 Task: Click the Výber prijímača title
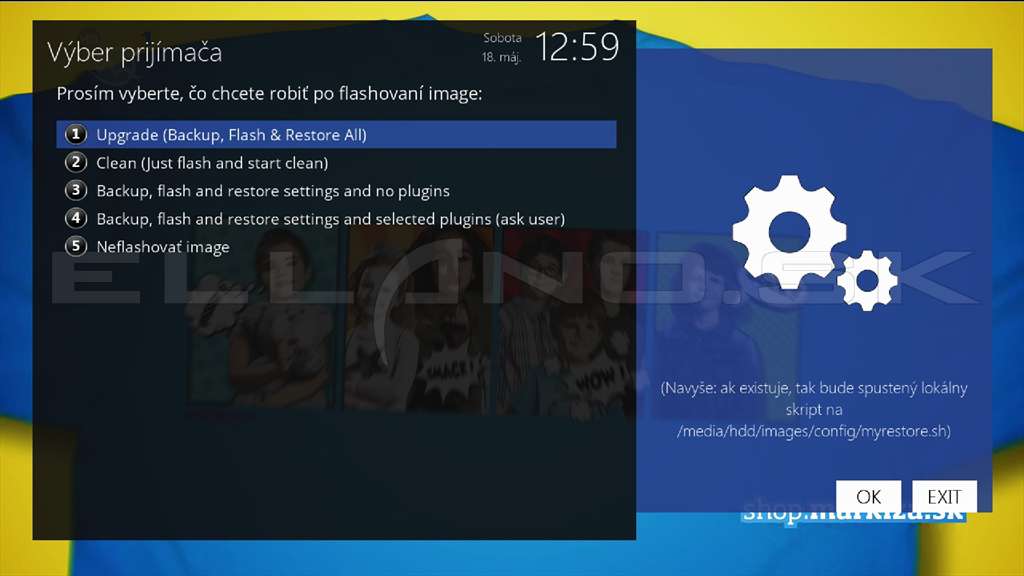tap(135, 53)
